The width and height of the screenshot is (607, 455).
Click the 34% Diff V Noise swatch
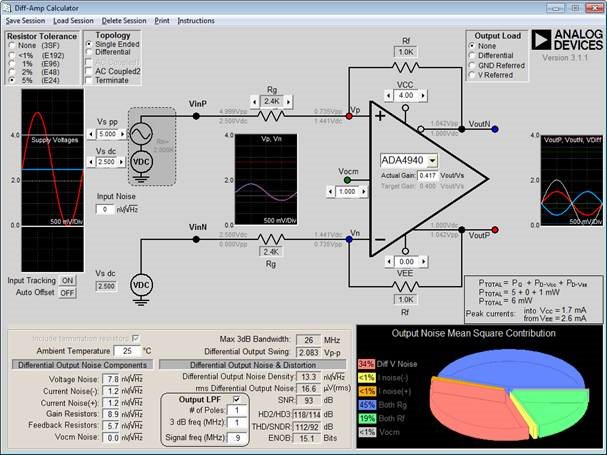coord(366,364)
